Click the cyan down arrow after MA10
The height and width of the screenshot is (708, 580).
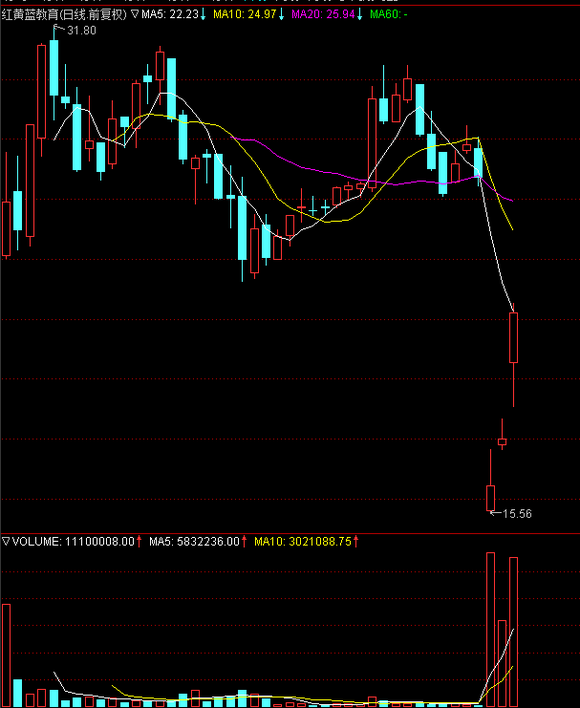(x=281, y=14)
